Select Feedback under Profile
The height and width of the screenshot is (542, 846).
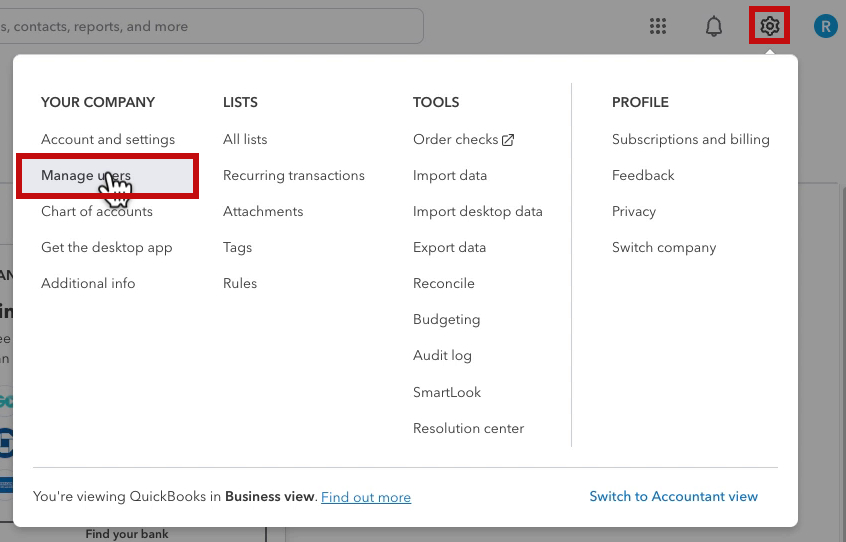tap(643, 175)
